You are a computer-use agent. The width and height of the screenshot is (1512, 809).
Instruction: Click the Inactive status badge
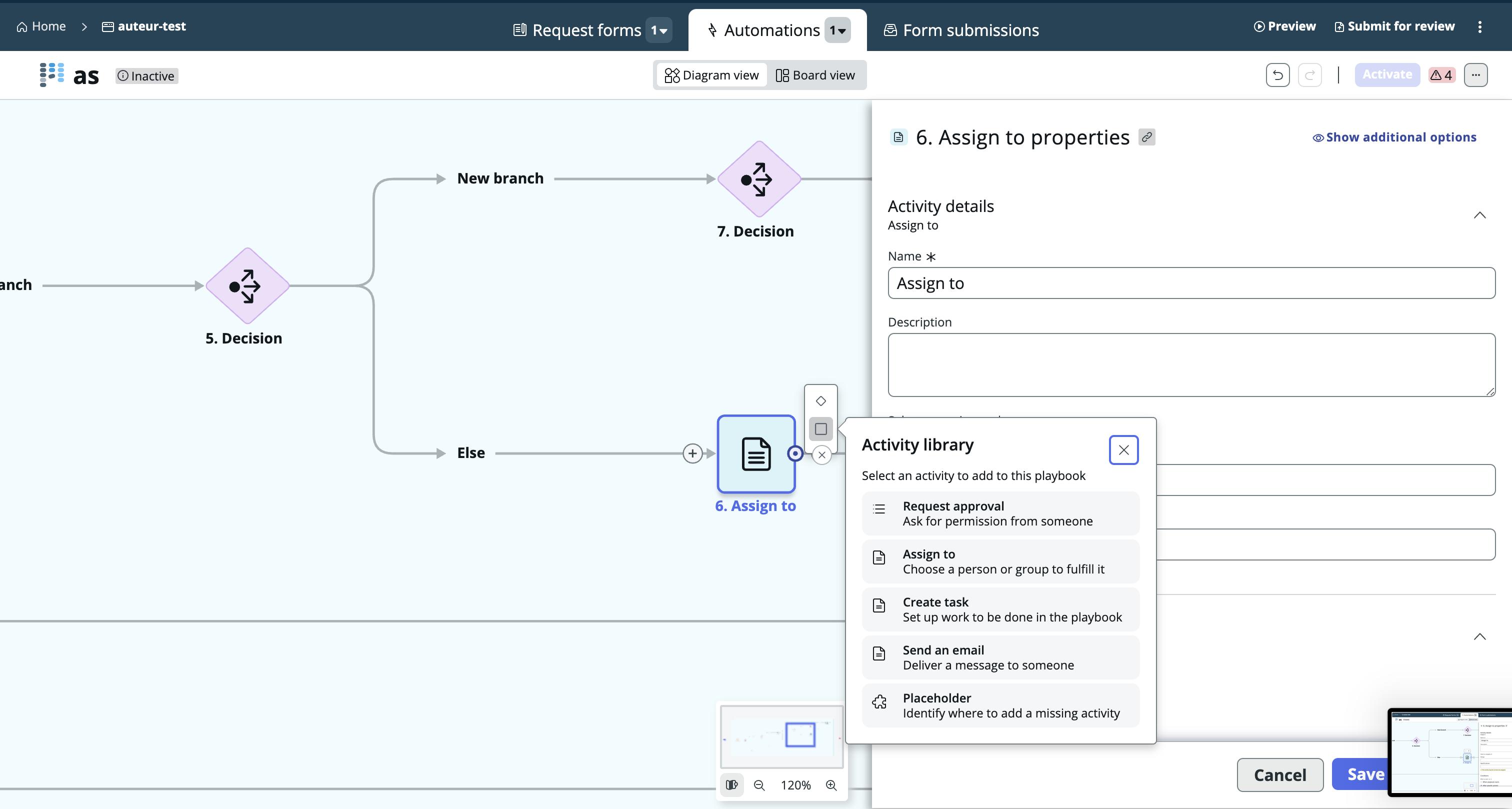146,75
